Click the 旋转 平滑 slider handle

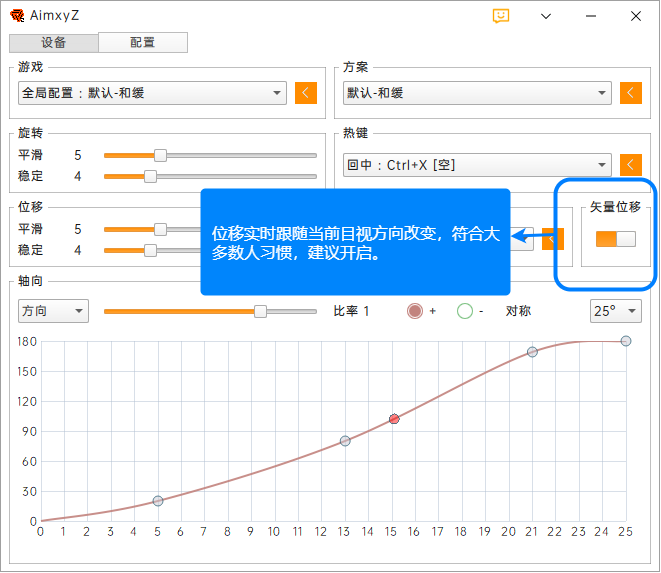(x=160, y=156)
